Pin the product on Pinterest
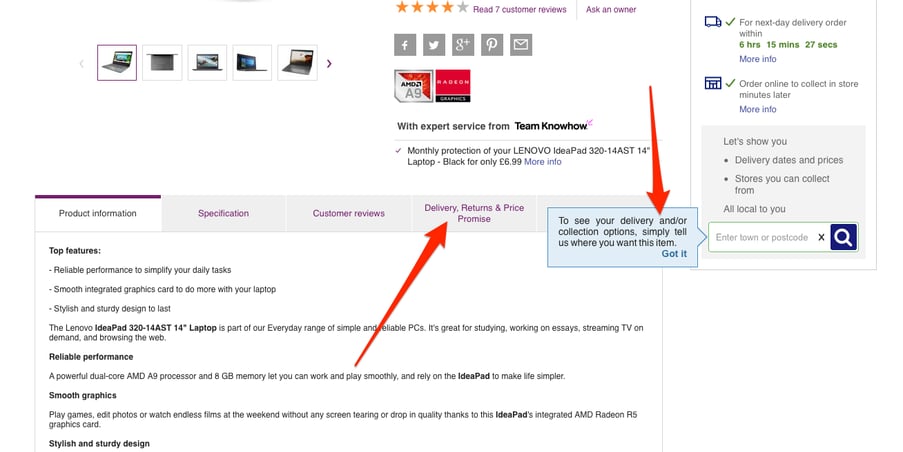 point(492,45)
